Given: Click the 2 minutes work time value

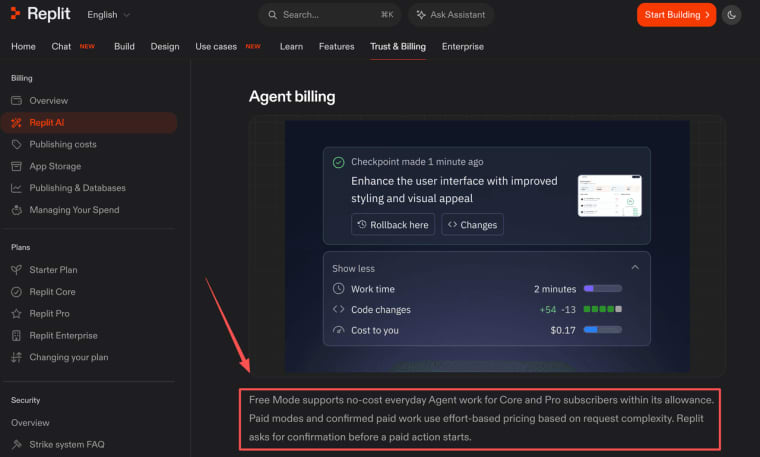Looking at the screenshot, I should [x=554, y=289].
